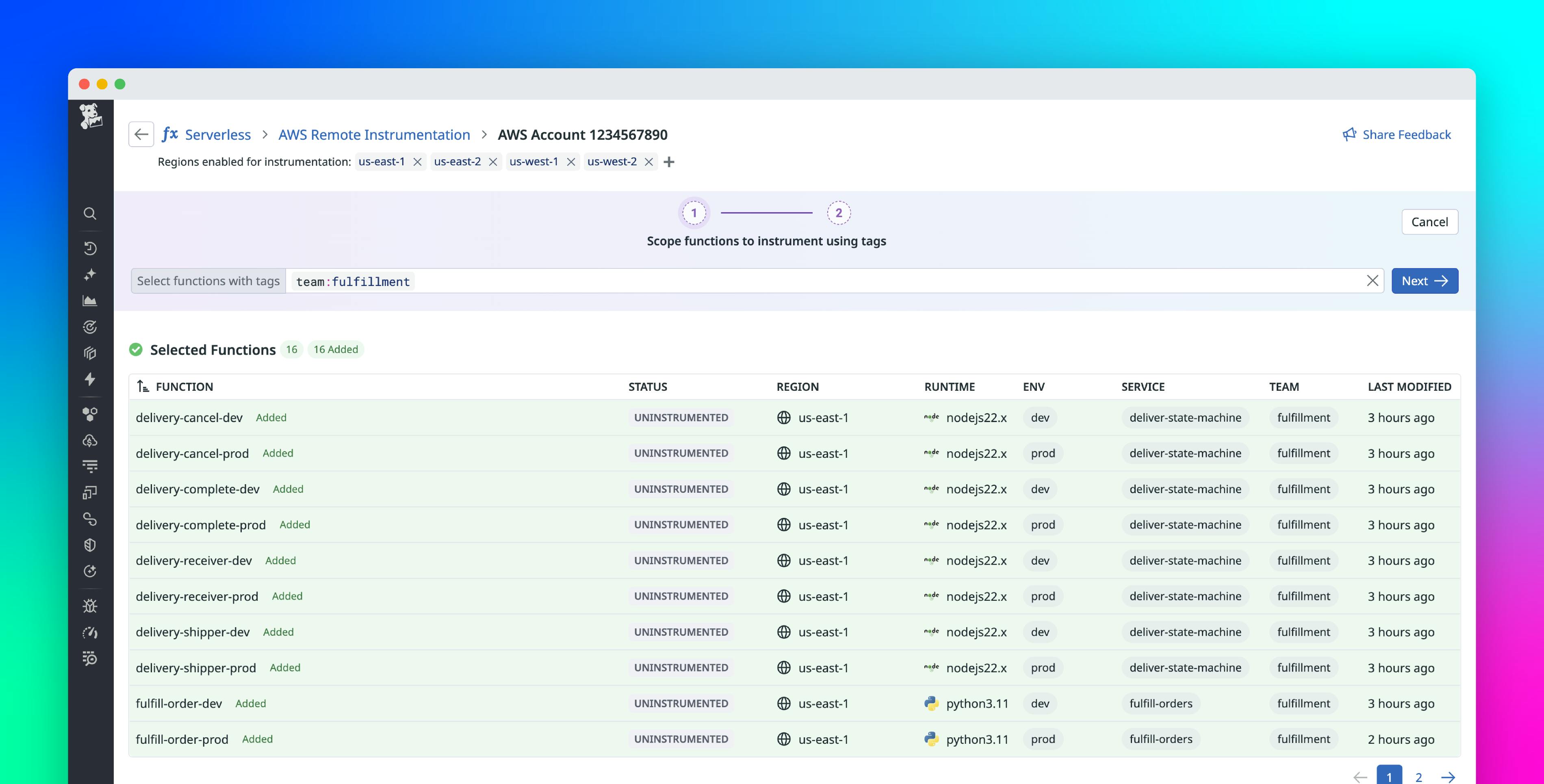This screenshot has width=1544, height=784.
Task: Open Bits AI via the sparkles icon
Action: click(x=90, y=275)
